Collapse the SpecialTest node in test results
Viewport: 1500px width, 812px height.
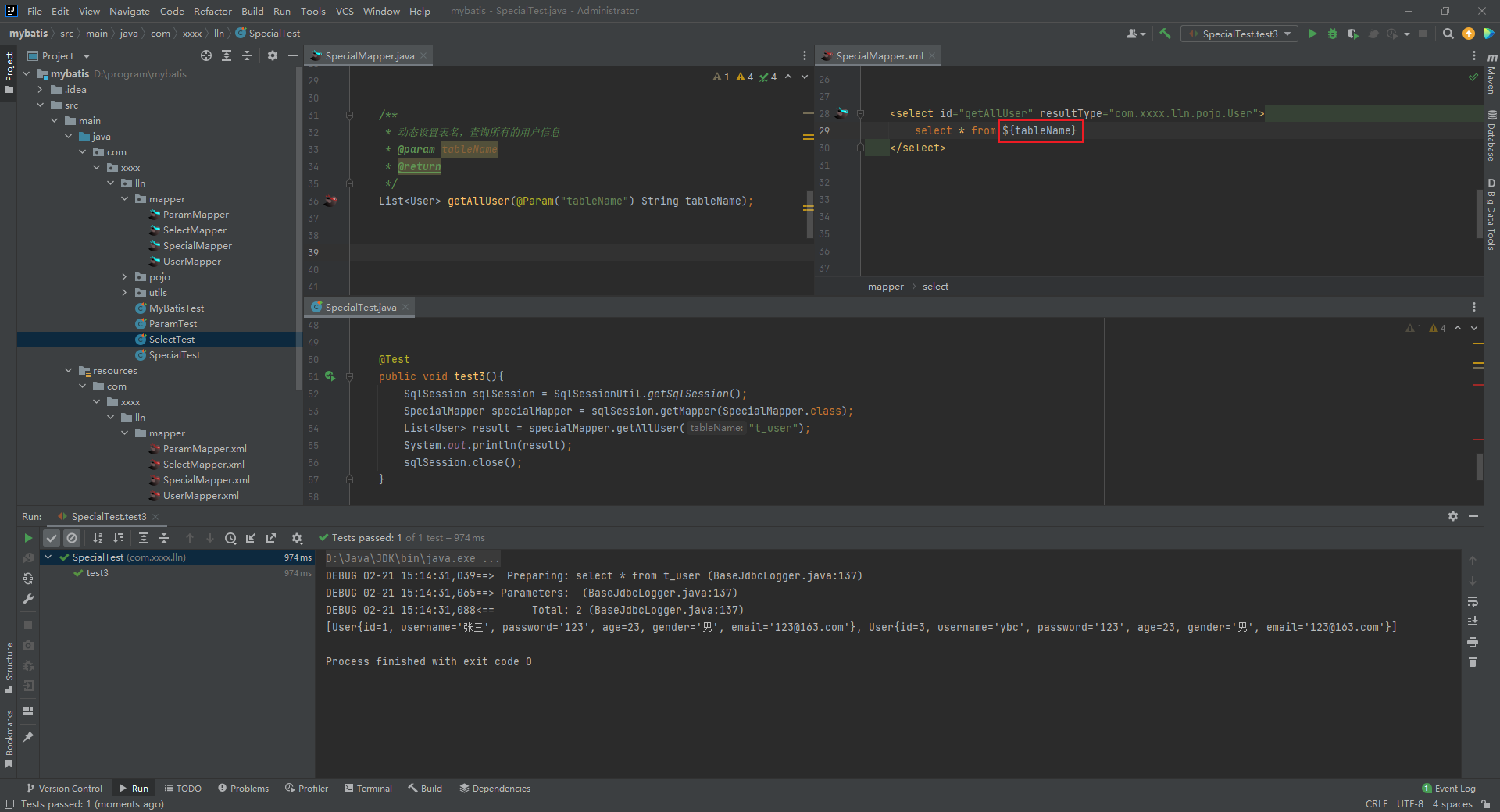(x=48, y=557)
